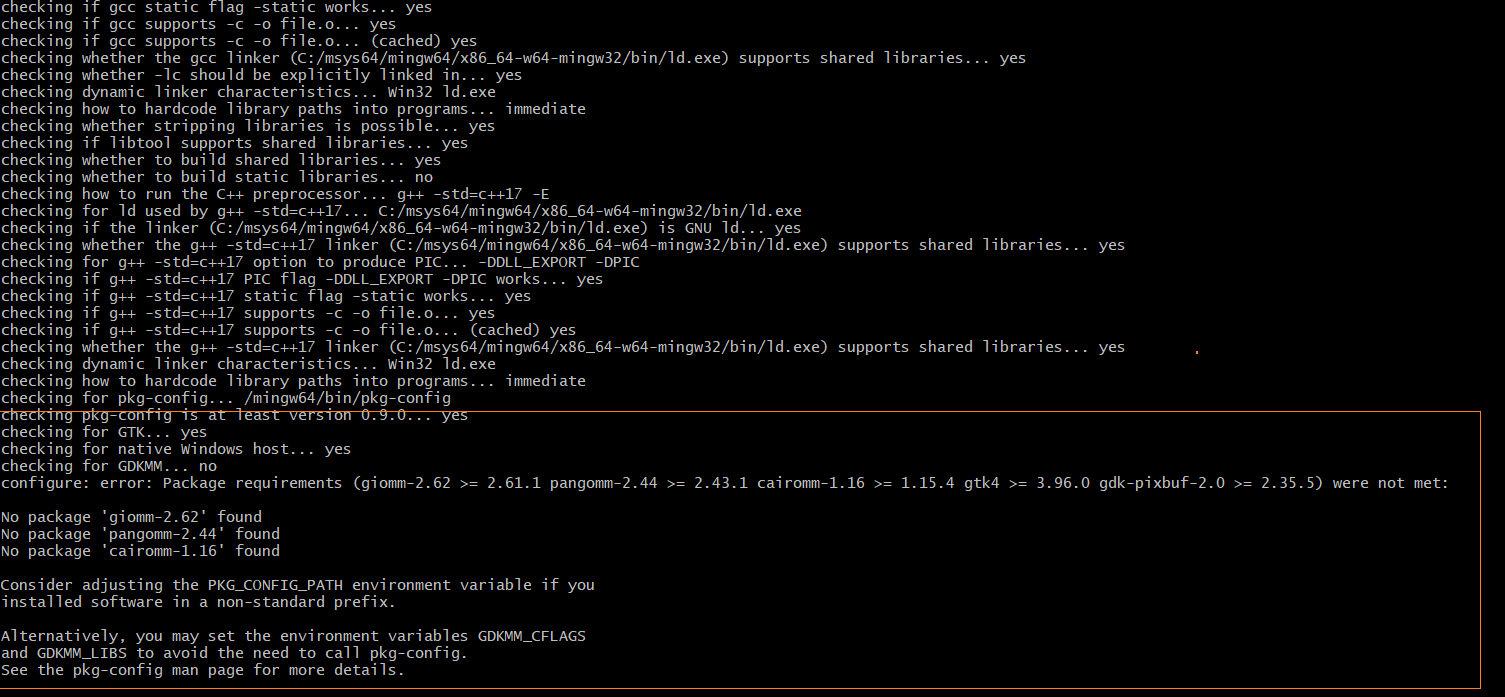
Task: Click the 'checking for GDKMM... no' line
Action: 109,466
